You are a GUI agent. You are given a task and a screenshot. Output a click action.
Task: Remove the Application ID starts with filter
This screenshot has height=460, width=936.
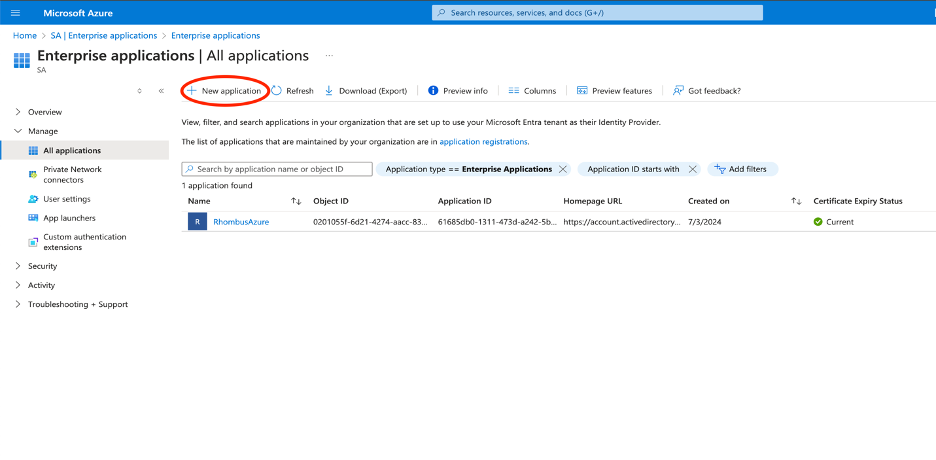(x=692, y=169)
